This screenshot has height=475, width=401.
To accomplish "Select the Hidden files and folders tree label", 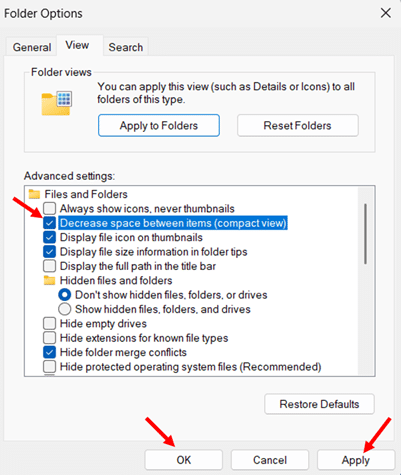I will [x=116, y=280].
